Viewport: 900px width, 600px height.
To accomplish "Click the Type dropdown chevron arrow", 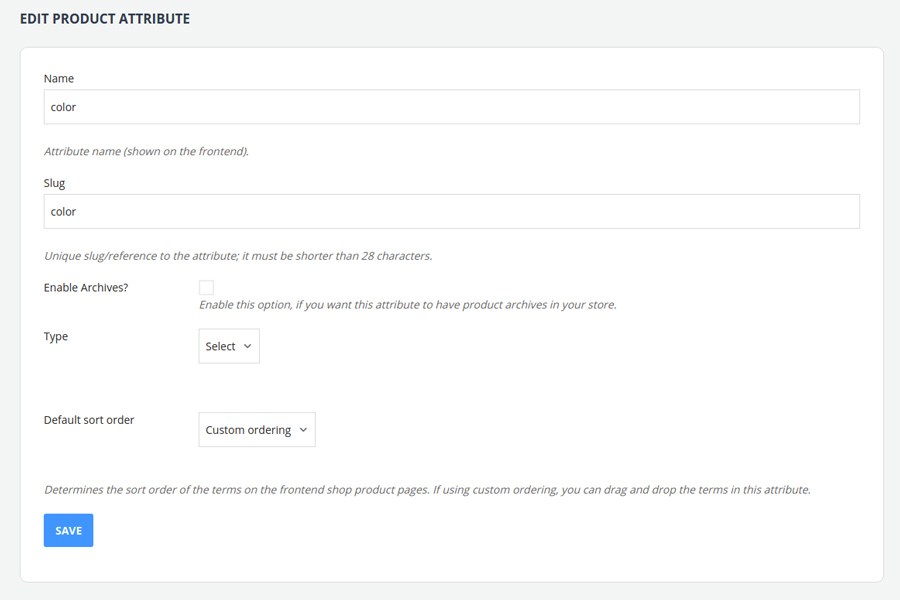I will (247, 346).
